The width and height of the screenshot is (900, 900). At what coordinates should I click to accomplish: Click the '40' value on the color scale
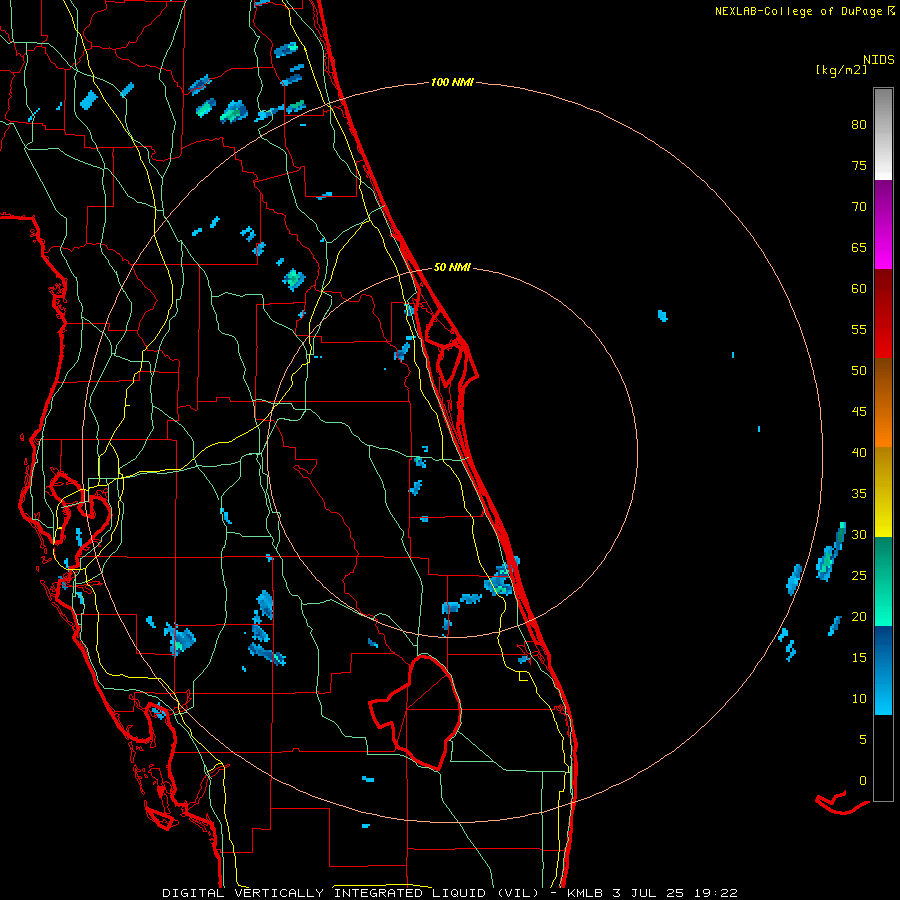859,453
